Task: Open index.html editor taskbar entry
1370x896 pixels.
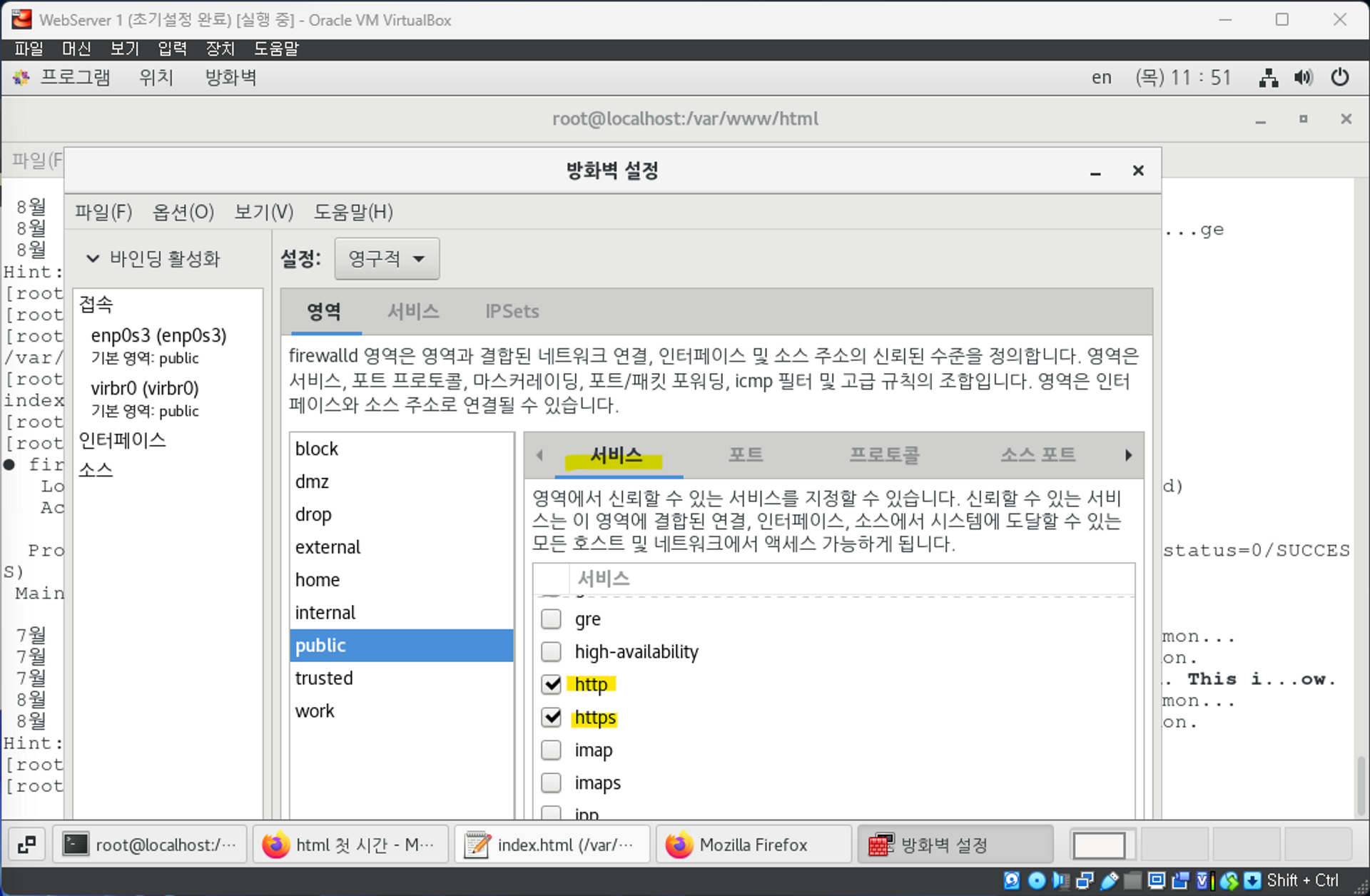Action: (x=552, y=845)
